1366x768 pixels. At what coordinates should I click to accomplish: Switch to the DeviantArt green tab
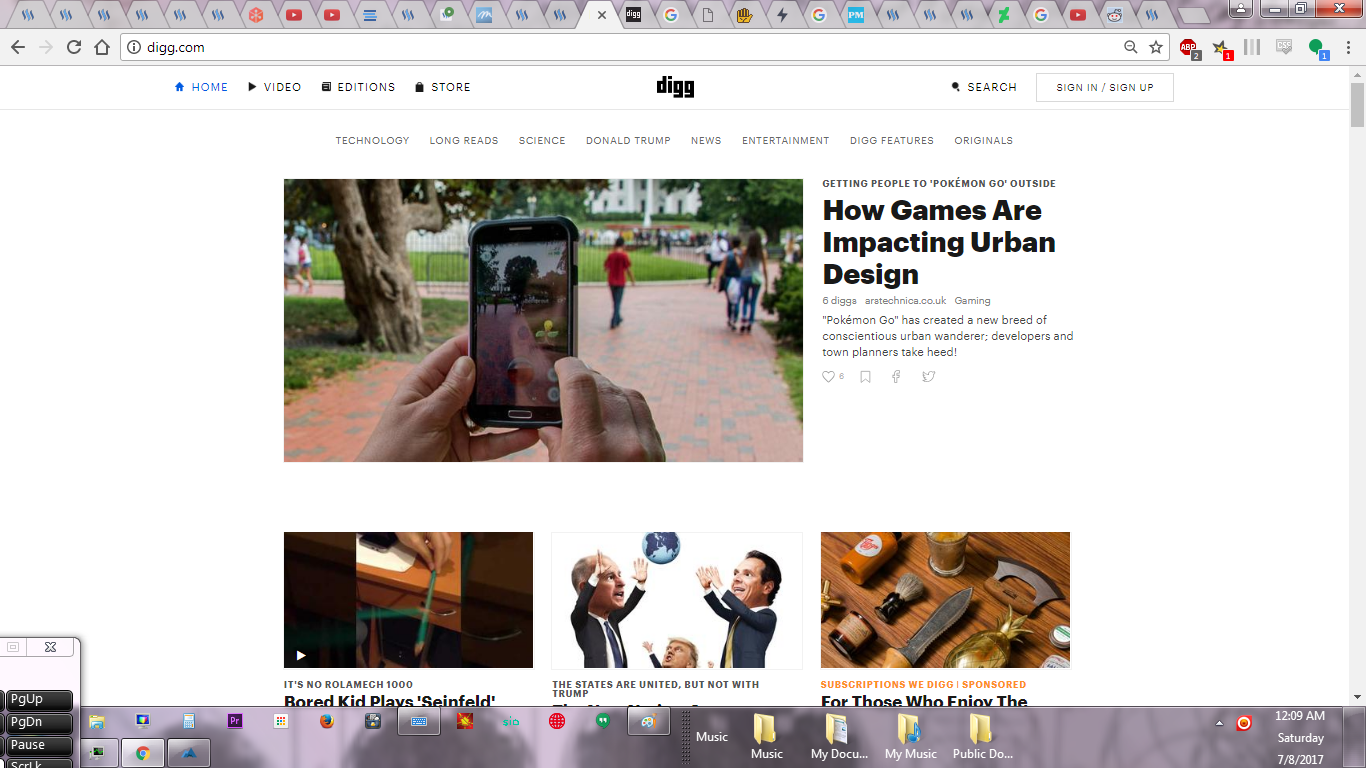coord(1003,15)
